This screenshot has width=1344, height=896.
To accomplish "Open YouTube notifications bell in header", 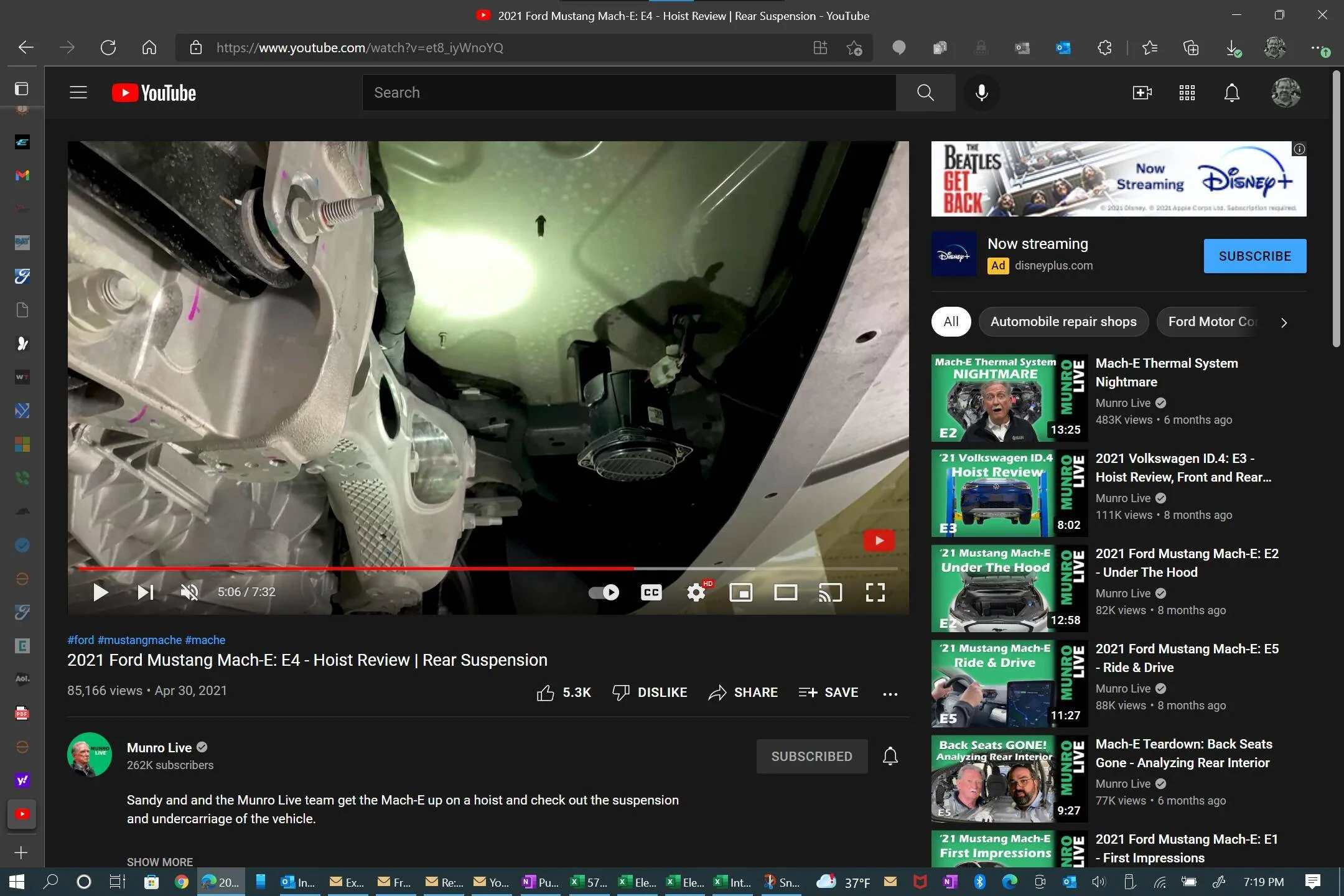I will click(1231, 93).
